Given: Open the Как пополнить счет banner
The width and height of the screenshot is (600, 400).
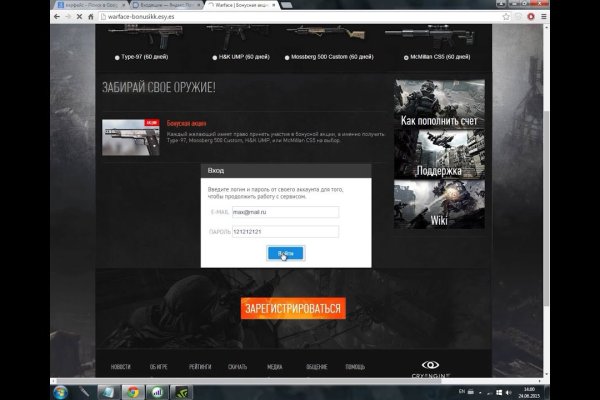Looking at the screenshot, I should (x=438, y=104).
